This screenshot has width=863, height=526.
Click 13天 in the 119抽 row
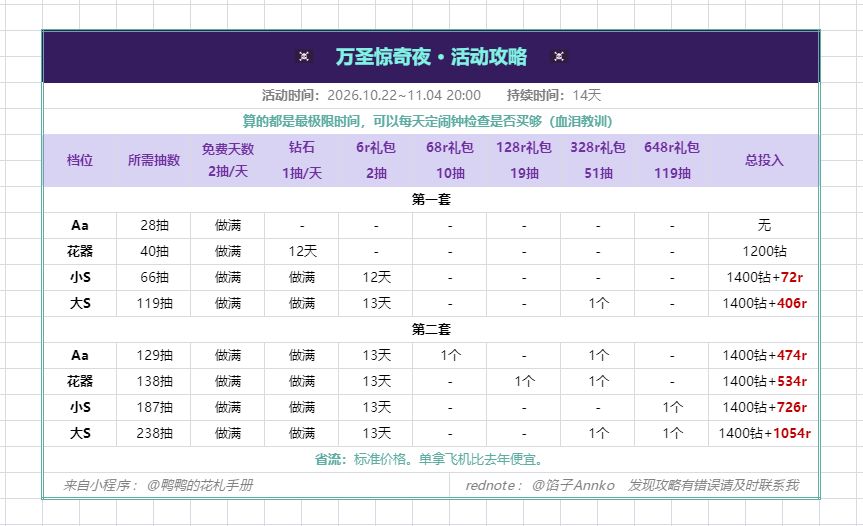(376, 303)
